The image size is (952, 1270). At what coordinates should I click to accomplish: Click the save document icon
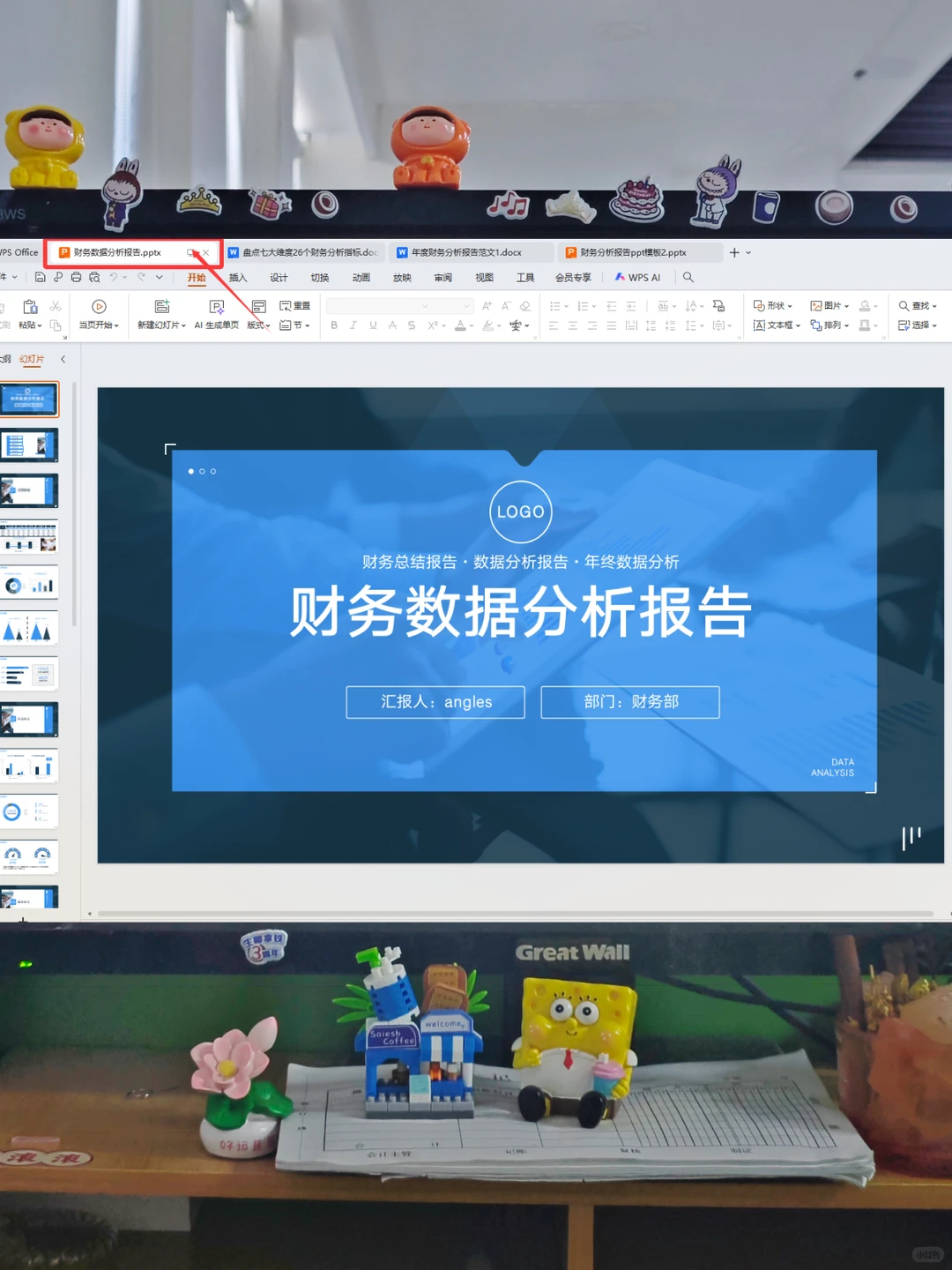coord(40,276)
